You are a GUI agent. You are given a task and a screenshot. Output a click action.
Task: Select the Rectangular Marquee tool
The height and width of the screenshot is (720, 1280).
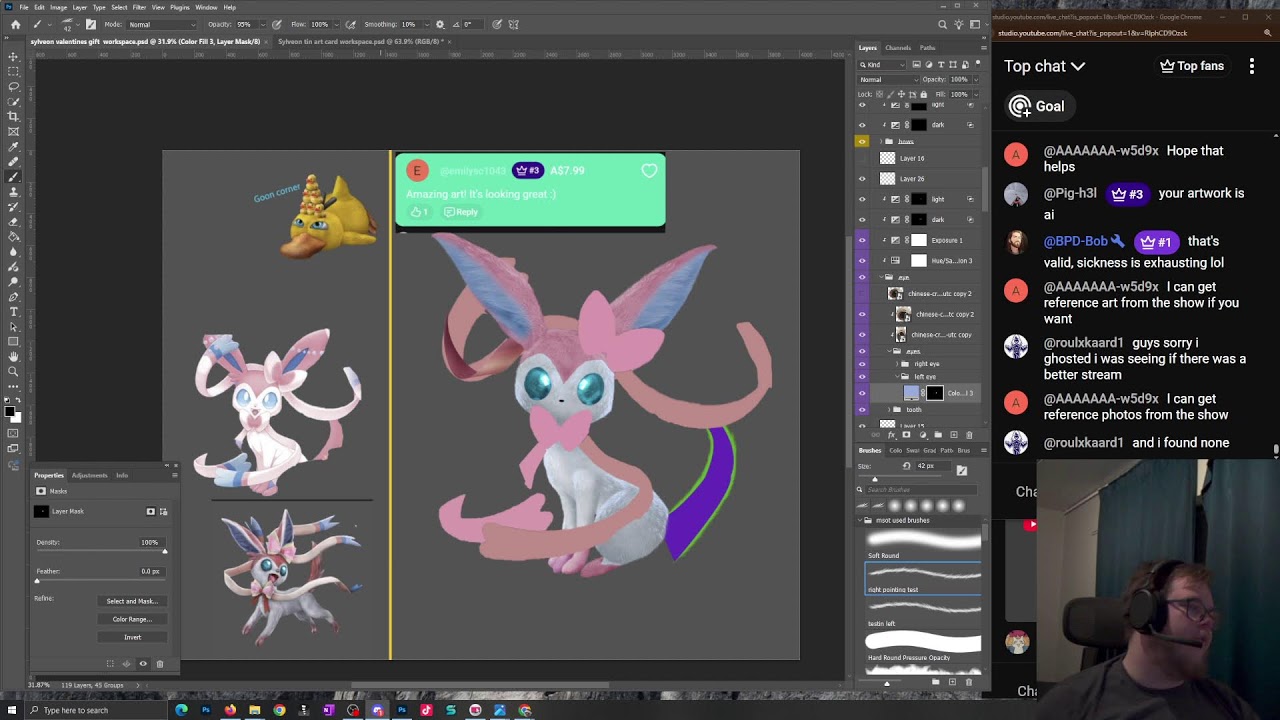tap(14, 72)
